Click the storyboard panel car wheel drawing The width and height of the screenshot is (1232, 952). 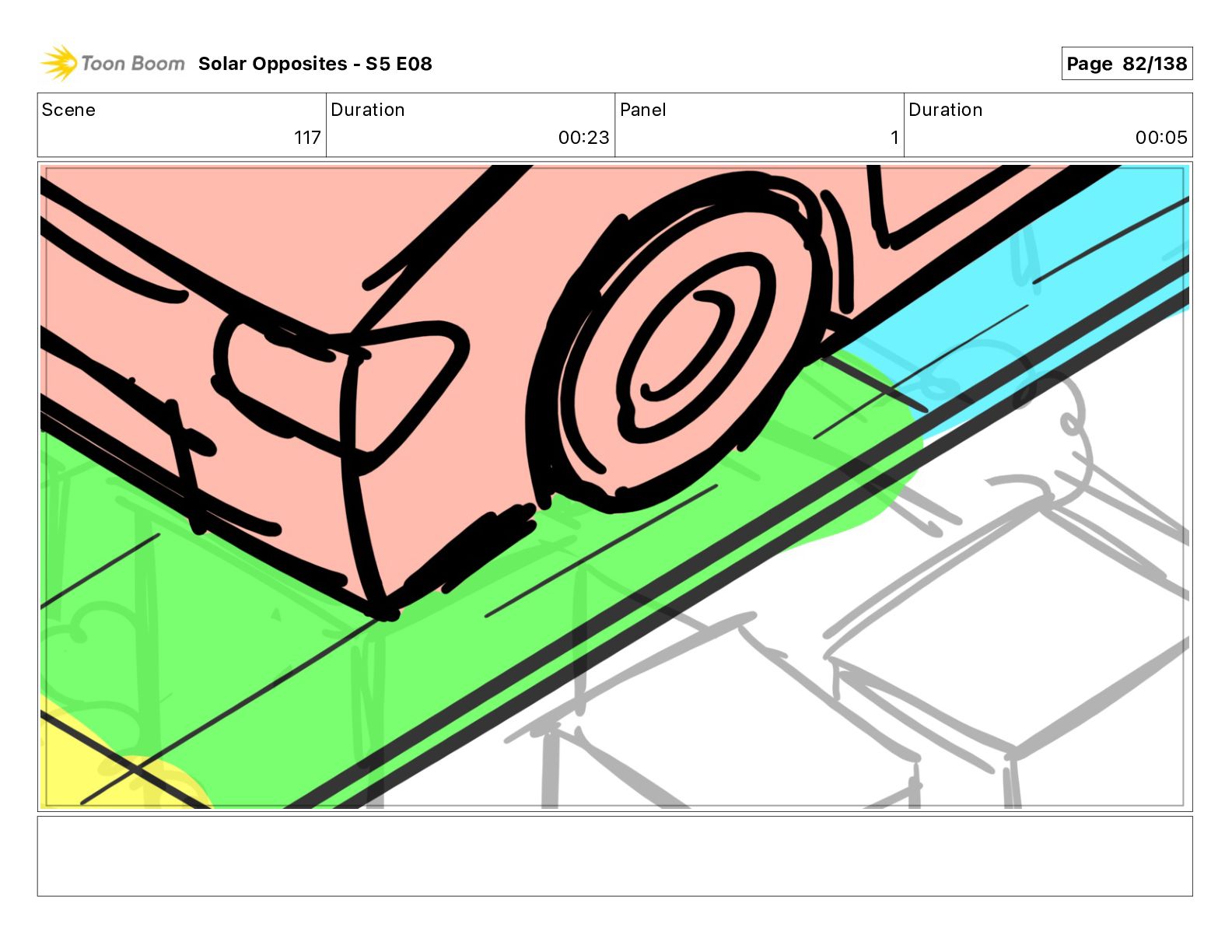pos(678,342)
